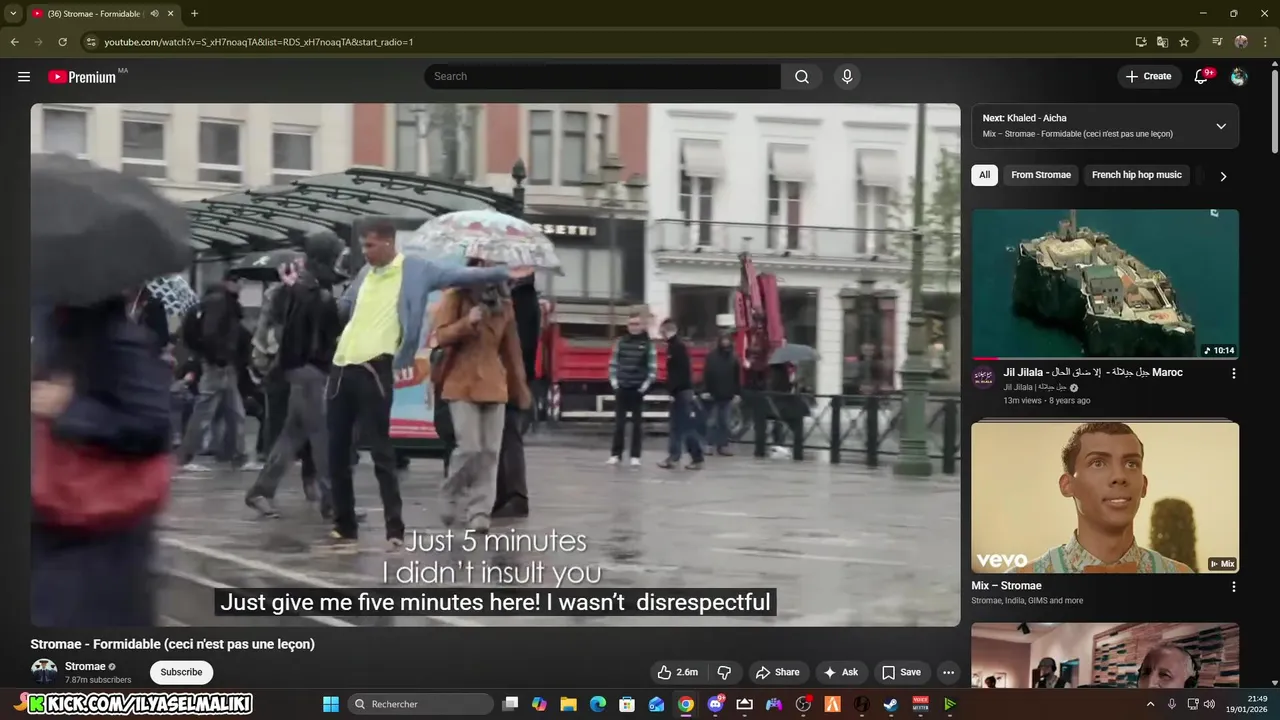Go back in browser history

tap(14, 42)
